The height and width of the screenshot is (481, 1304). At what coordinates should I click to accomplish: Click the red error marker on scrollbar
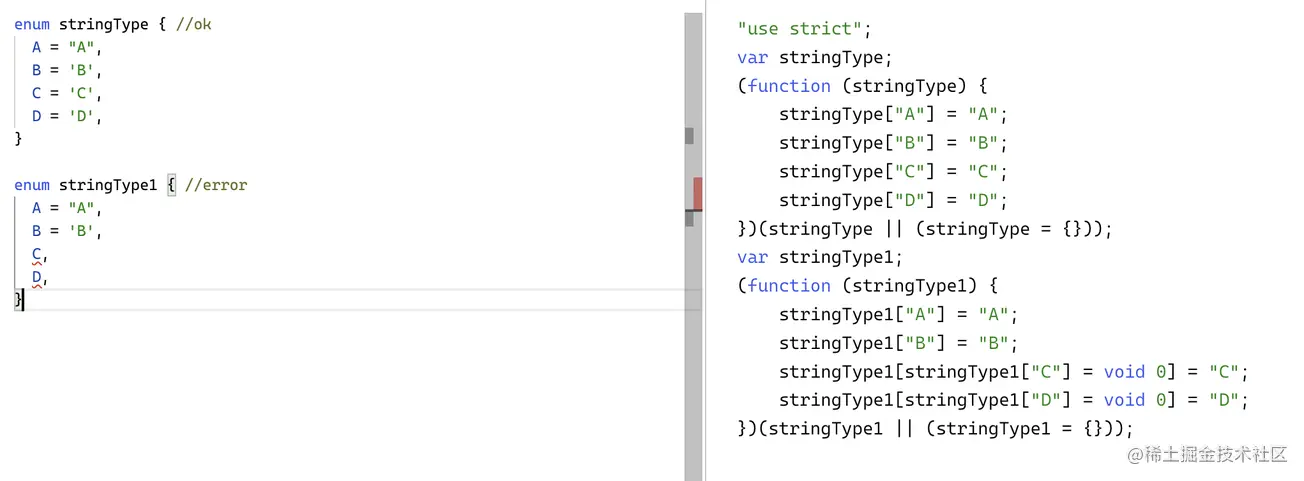coord(698,193)
